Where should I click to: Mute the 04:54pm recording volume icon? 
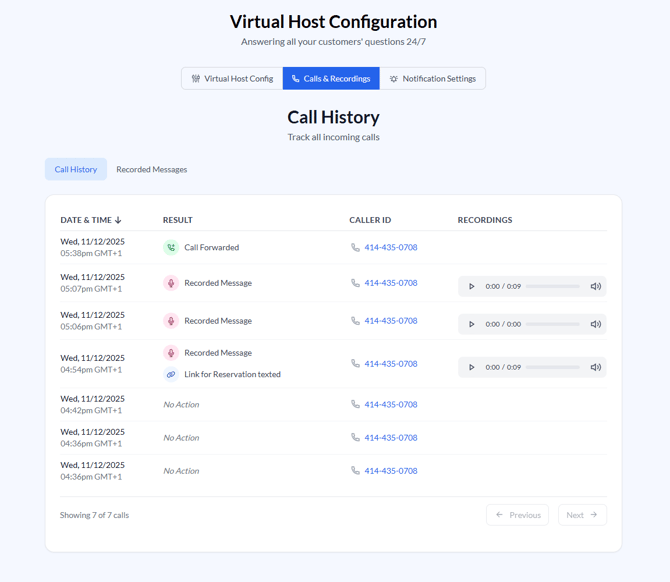[x=596, y=368]
